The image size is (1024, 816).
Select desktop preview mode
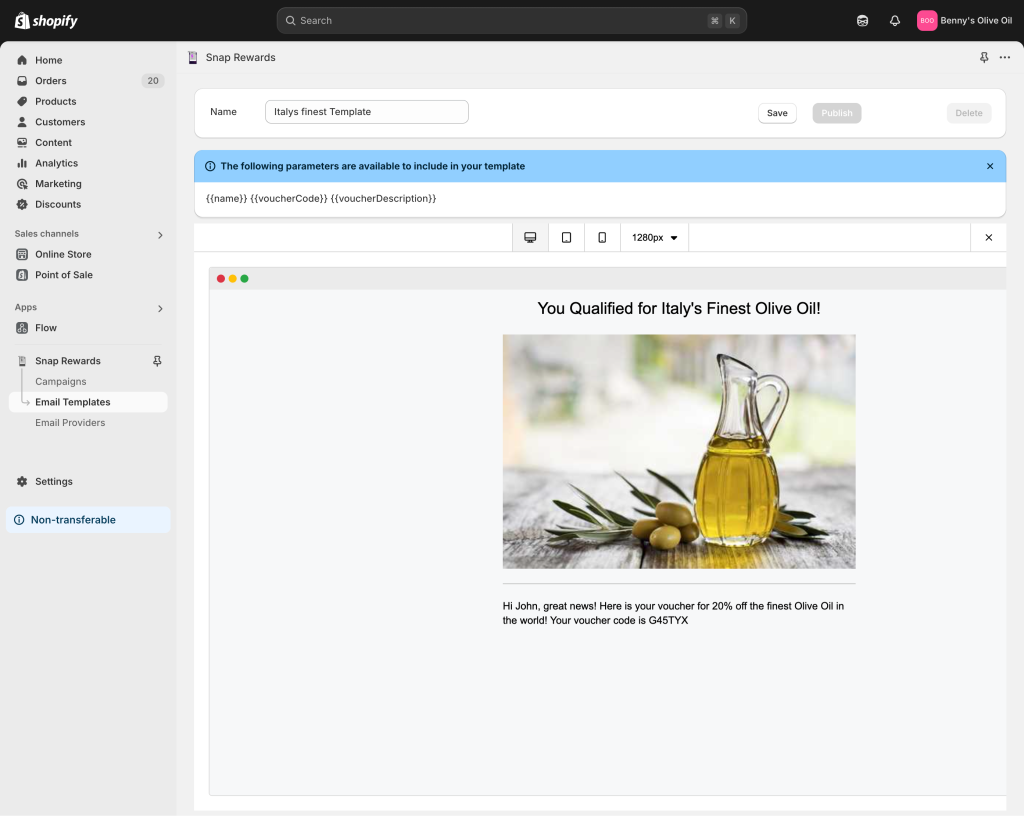(x=530, y=238)
